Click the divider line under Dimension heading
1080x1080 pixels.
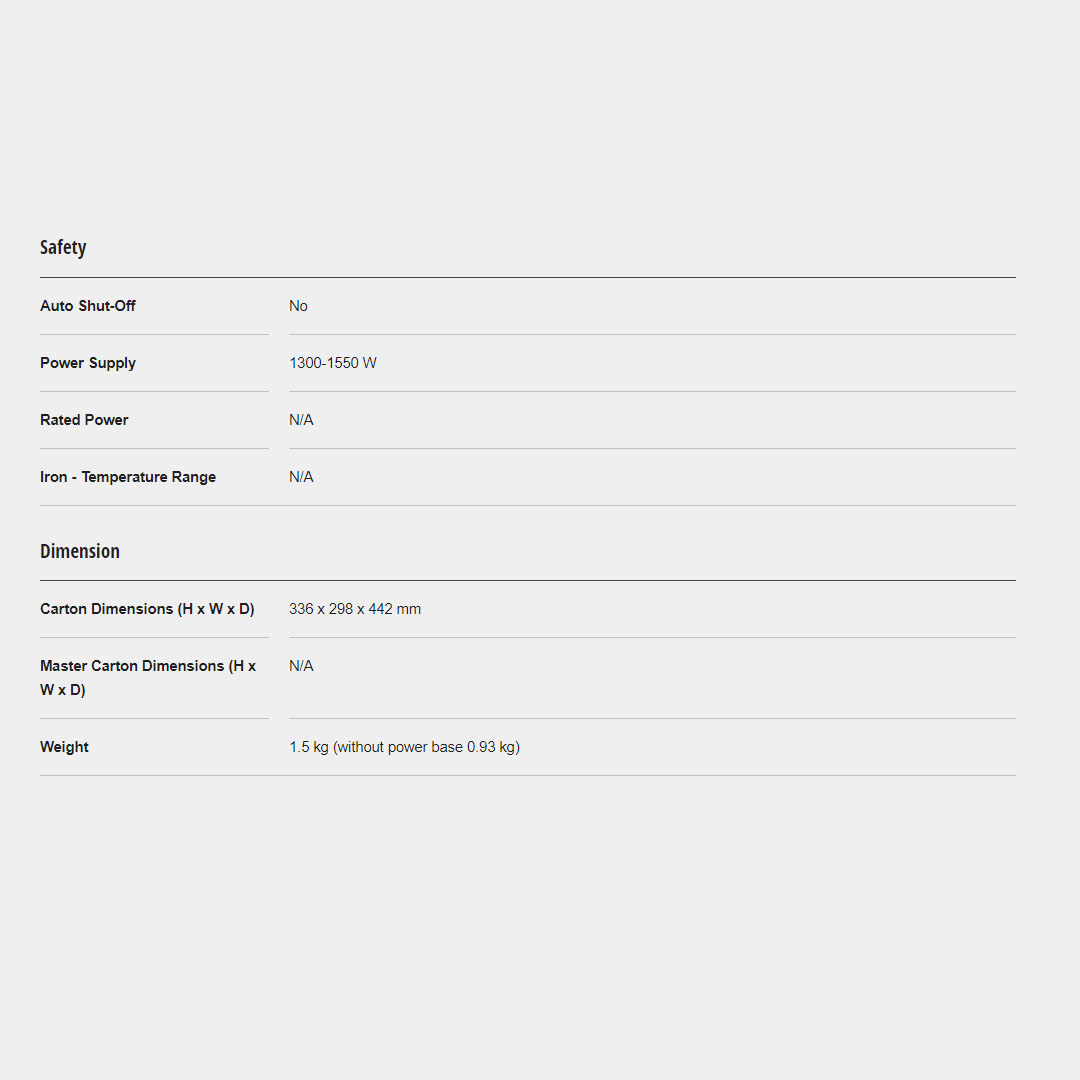click(x=528, y=580)
